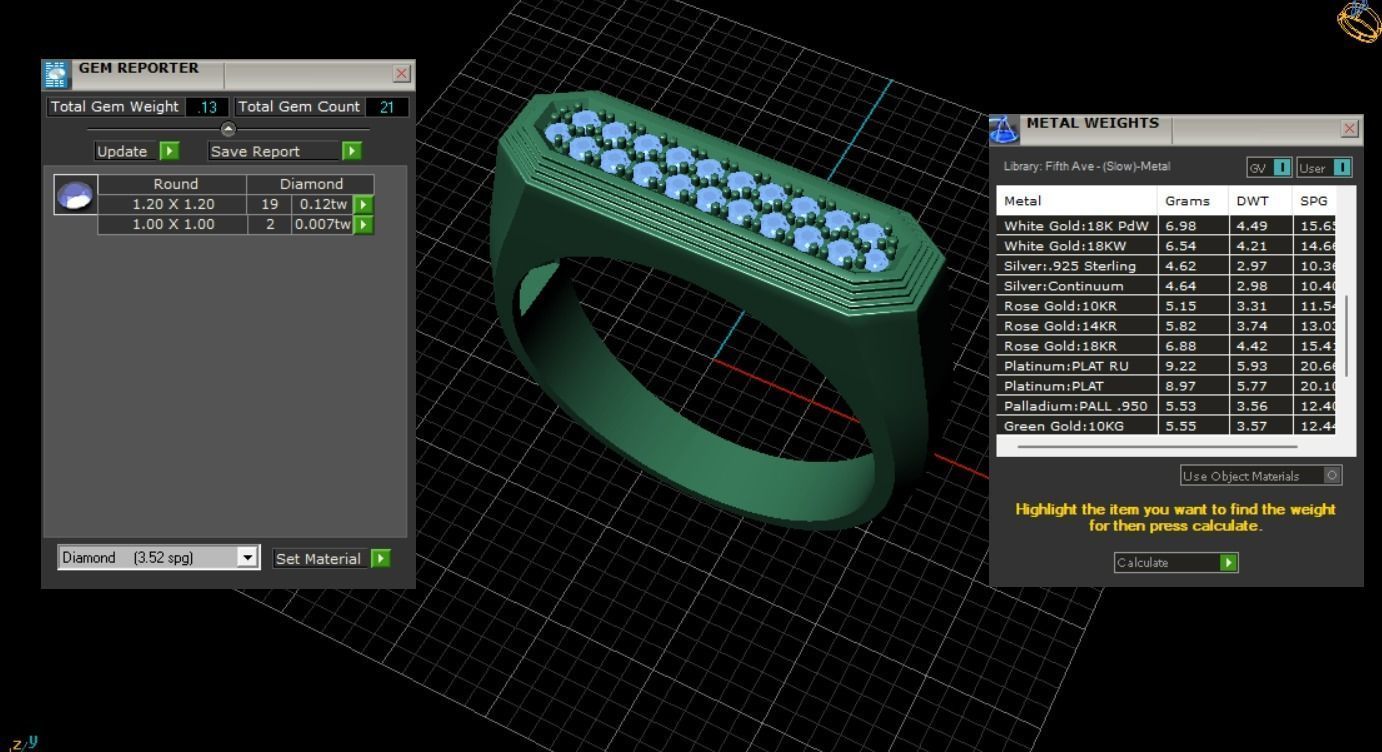Select Green Gold:10KG row
This screenshot has width=1382, height=752.
[x=1166, y=425]
